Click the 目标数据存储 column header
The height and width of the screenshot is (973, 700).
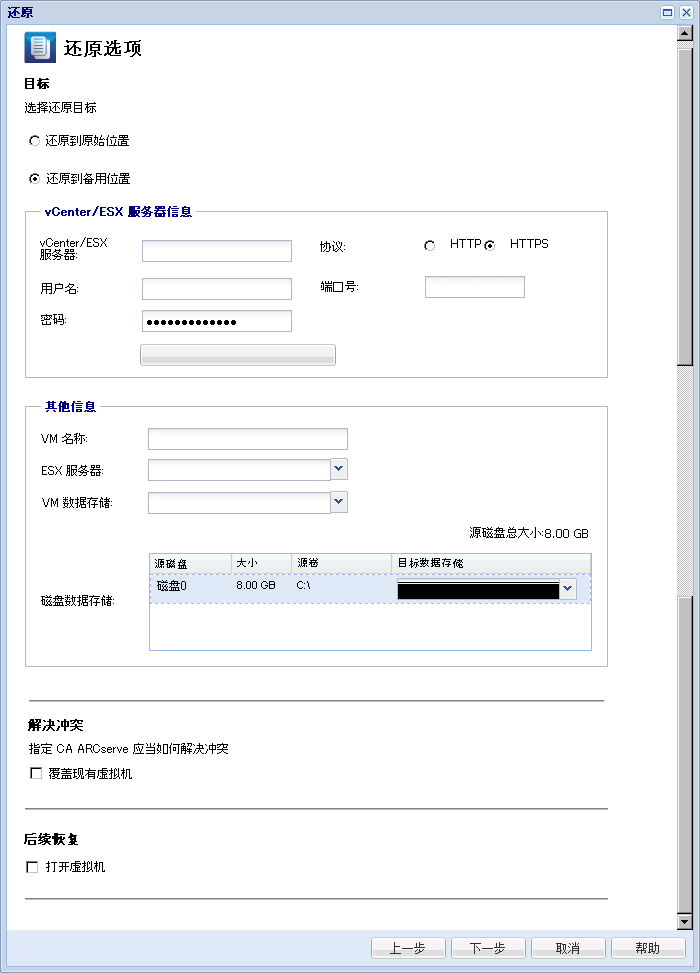491,563
